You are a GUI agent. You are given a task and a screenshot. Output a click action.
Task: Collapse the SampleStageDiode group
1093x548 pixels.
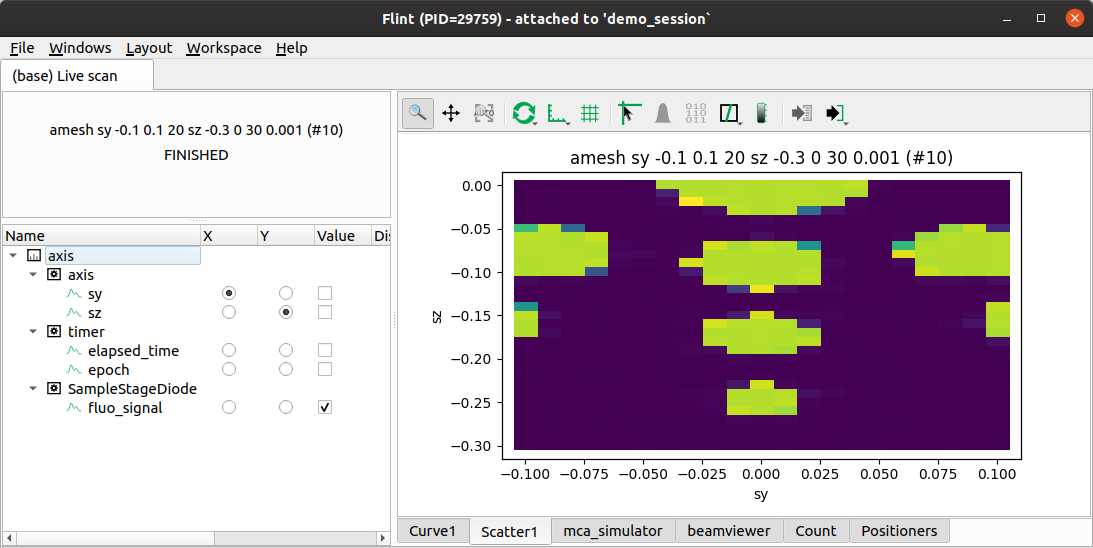pyautogui.click(x=33, y=388)
